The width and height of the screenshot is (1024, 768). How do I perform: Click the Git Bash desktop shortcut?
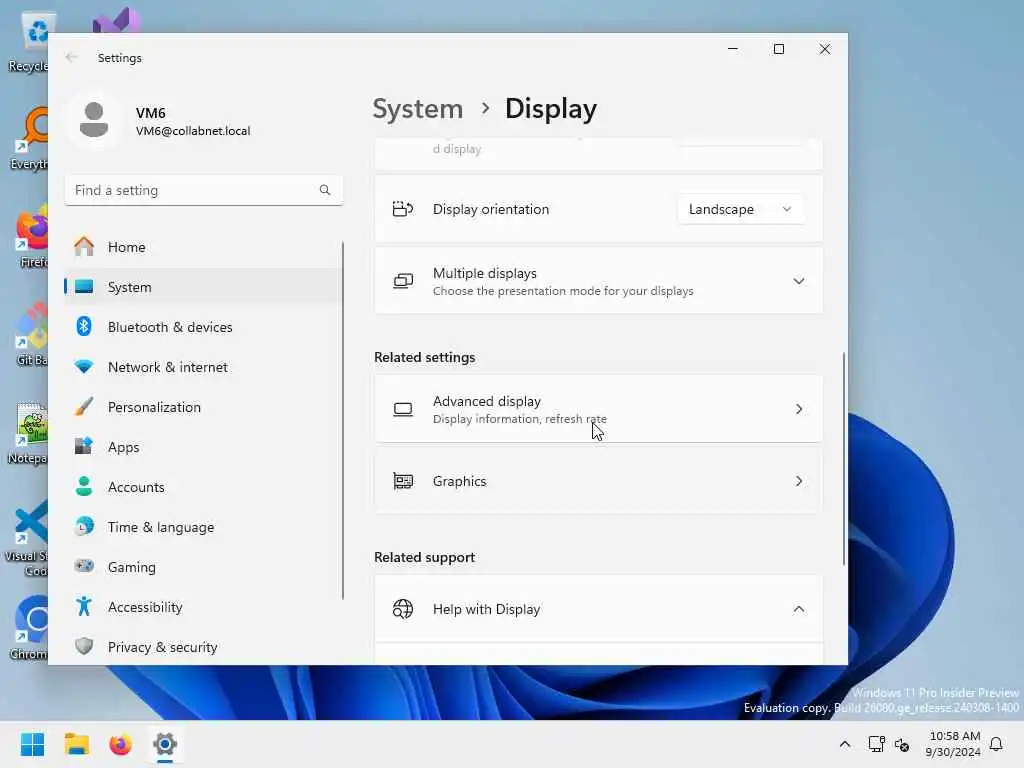[x=31, y=334]
